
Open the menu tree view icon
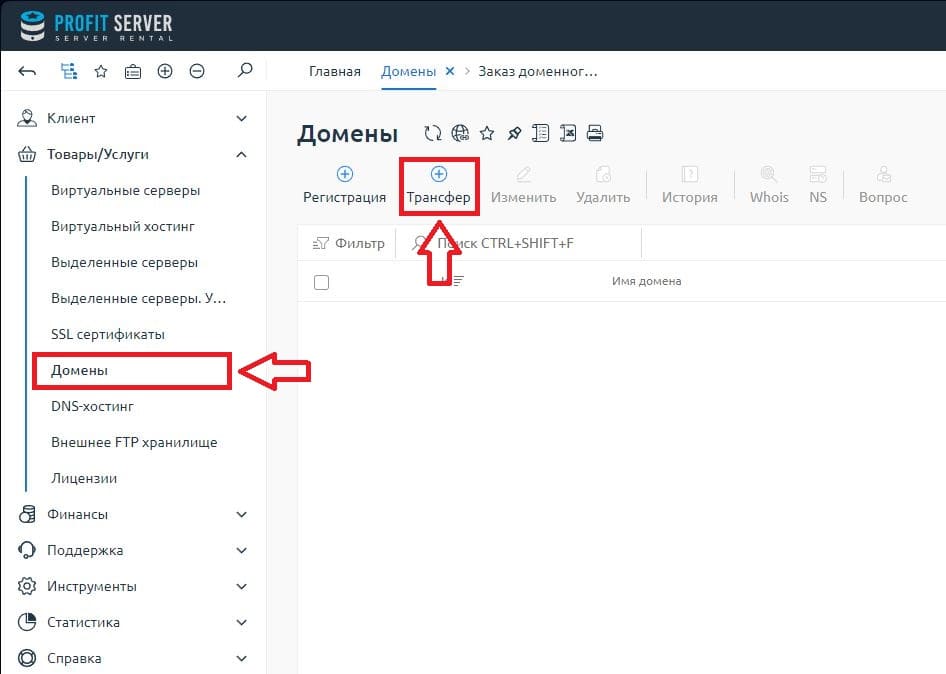tap(69, 71)
